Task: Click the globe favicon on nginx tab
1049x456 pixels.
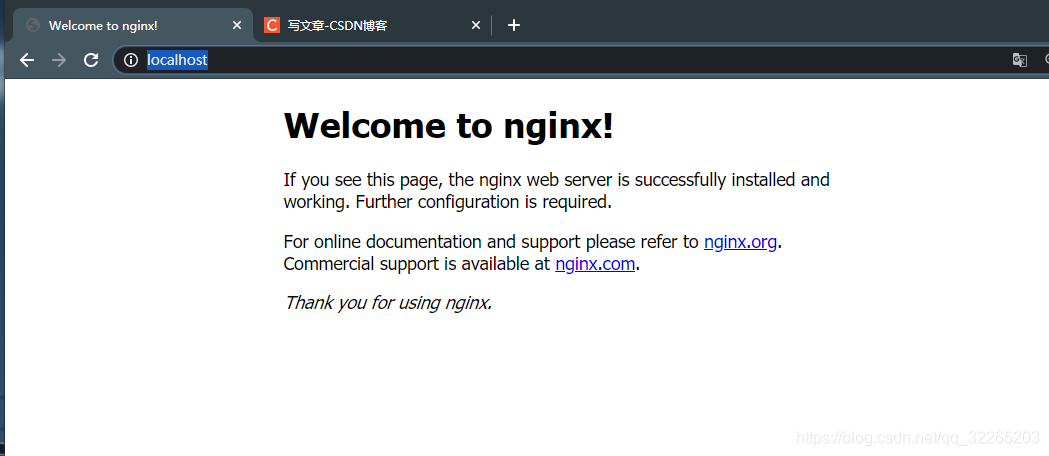Action: pyautogui.click(x=33, y=25)
